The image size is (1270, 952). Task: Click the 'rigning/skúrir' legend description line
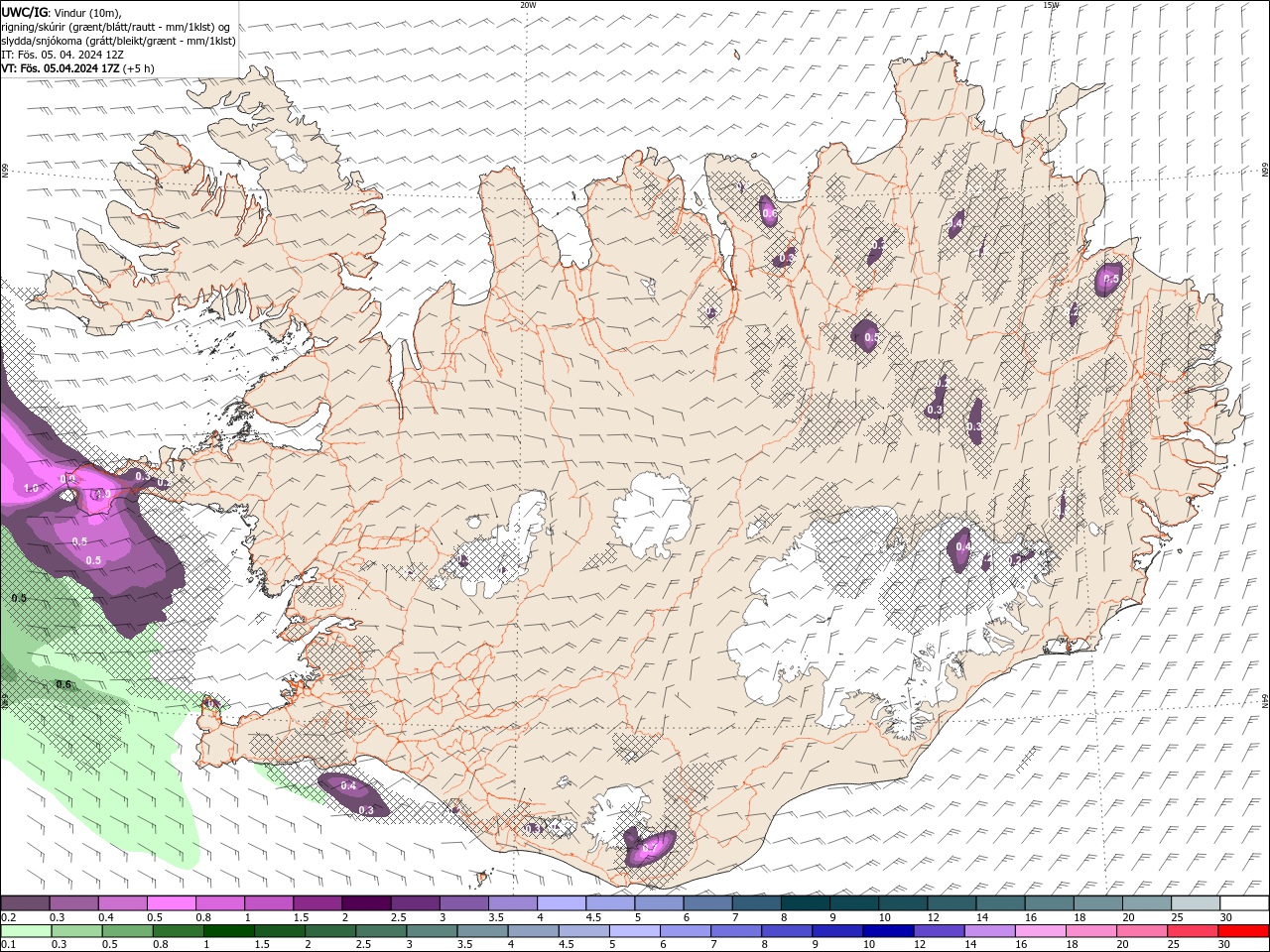[x=116, y=27]
